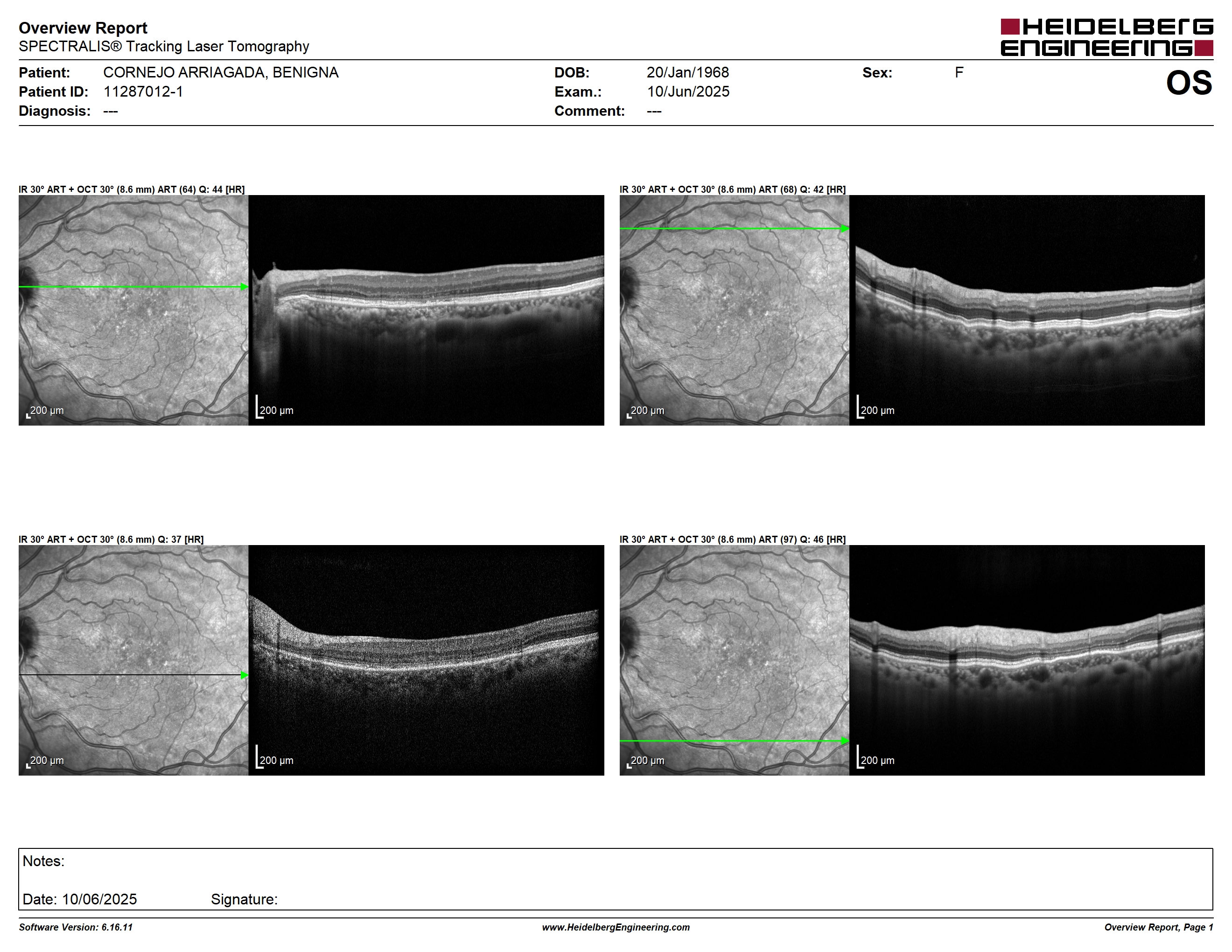
Task: Click the 200 µm scale in bottom-right OCT scan
Action: click(x=875, y=757)
